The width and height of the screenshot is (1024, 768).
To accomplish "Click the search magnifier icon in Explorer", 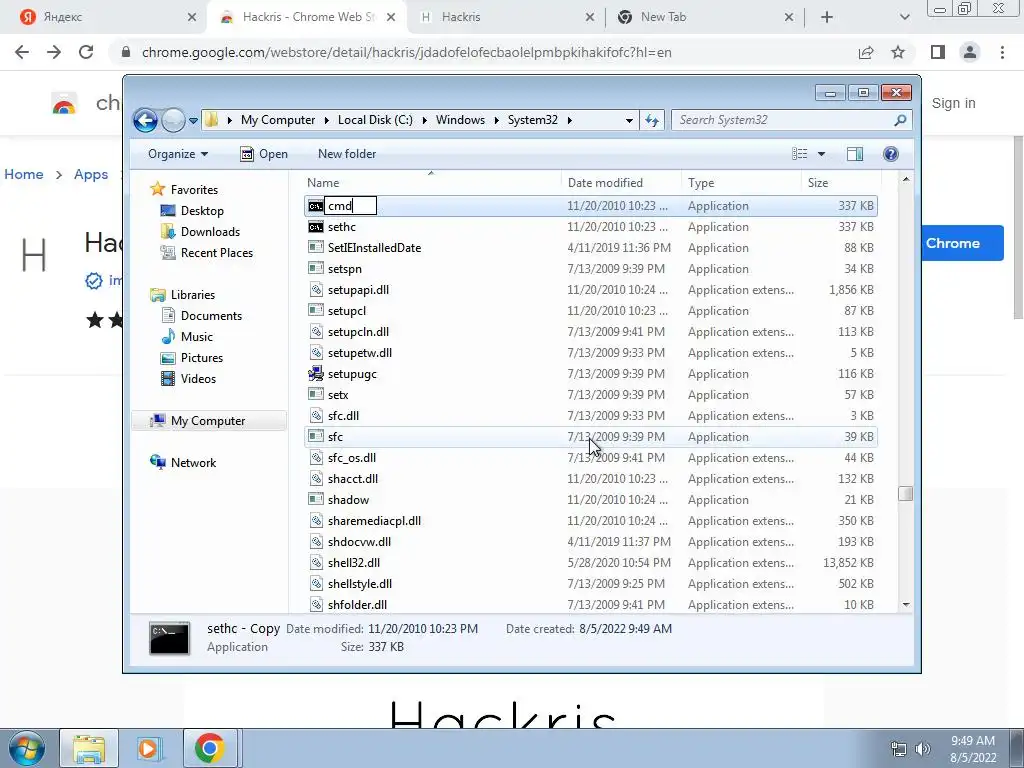I will click(x=901, y=120).
